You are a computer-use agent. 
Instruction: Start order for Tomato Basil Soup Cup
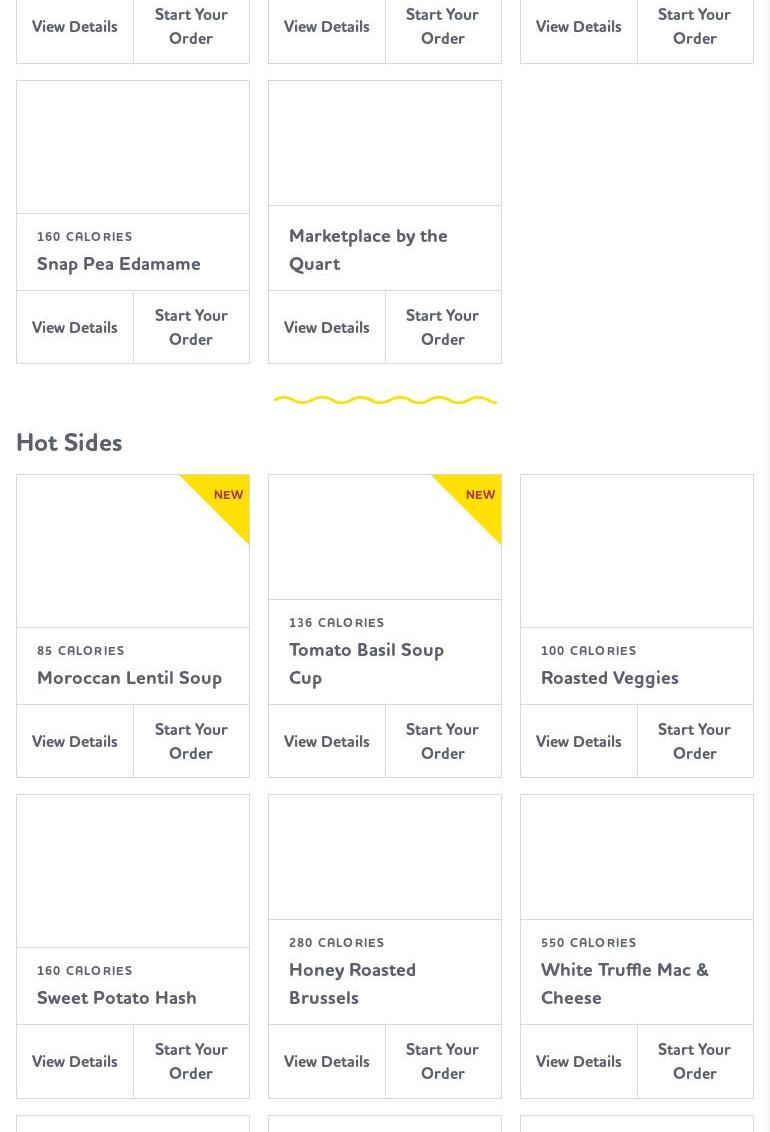click(x=443, y=741)
